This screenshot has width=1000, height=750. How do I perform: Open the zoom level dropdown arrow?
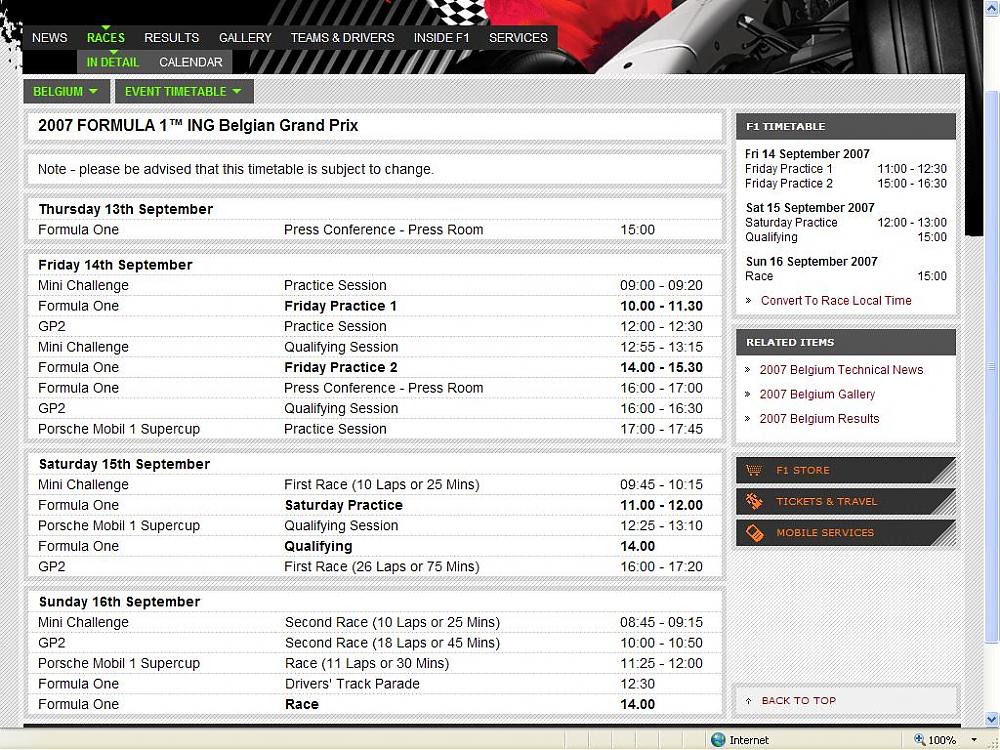974,740
